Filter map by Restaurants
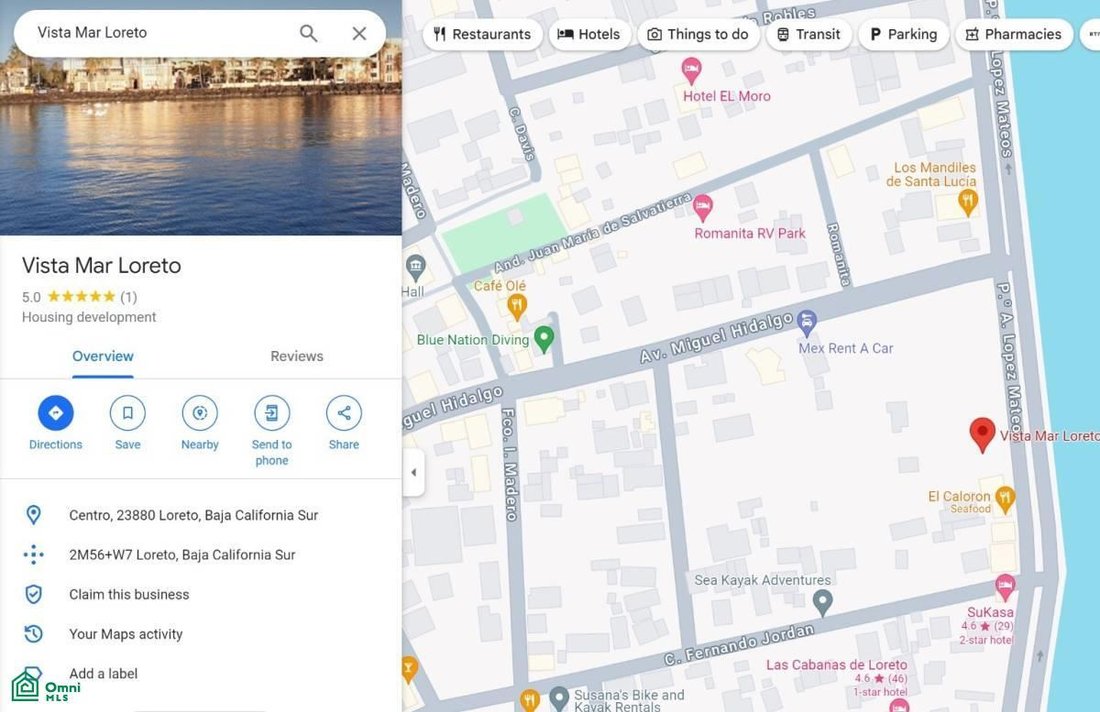This screenshot has height=712, width=1100. click(x=482, y=34)
